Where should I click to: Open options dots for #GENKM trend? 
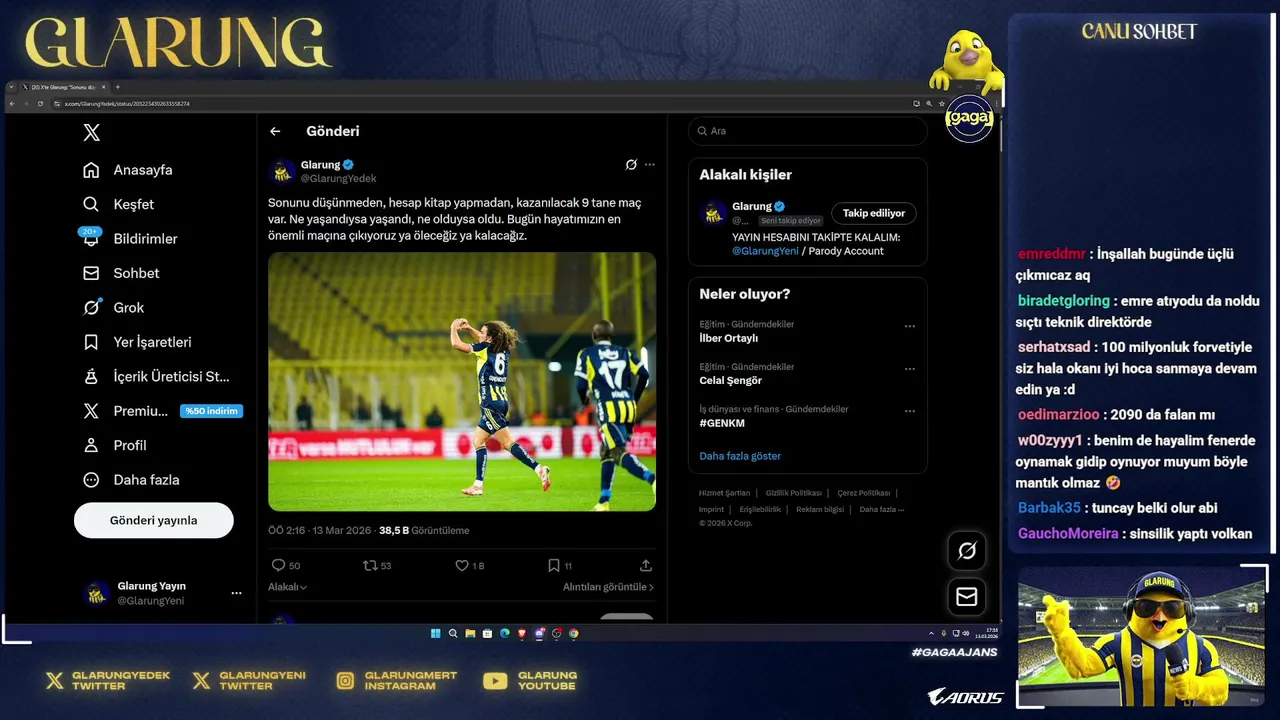pyautogui.click(x=909, y=411)
